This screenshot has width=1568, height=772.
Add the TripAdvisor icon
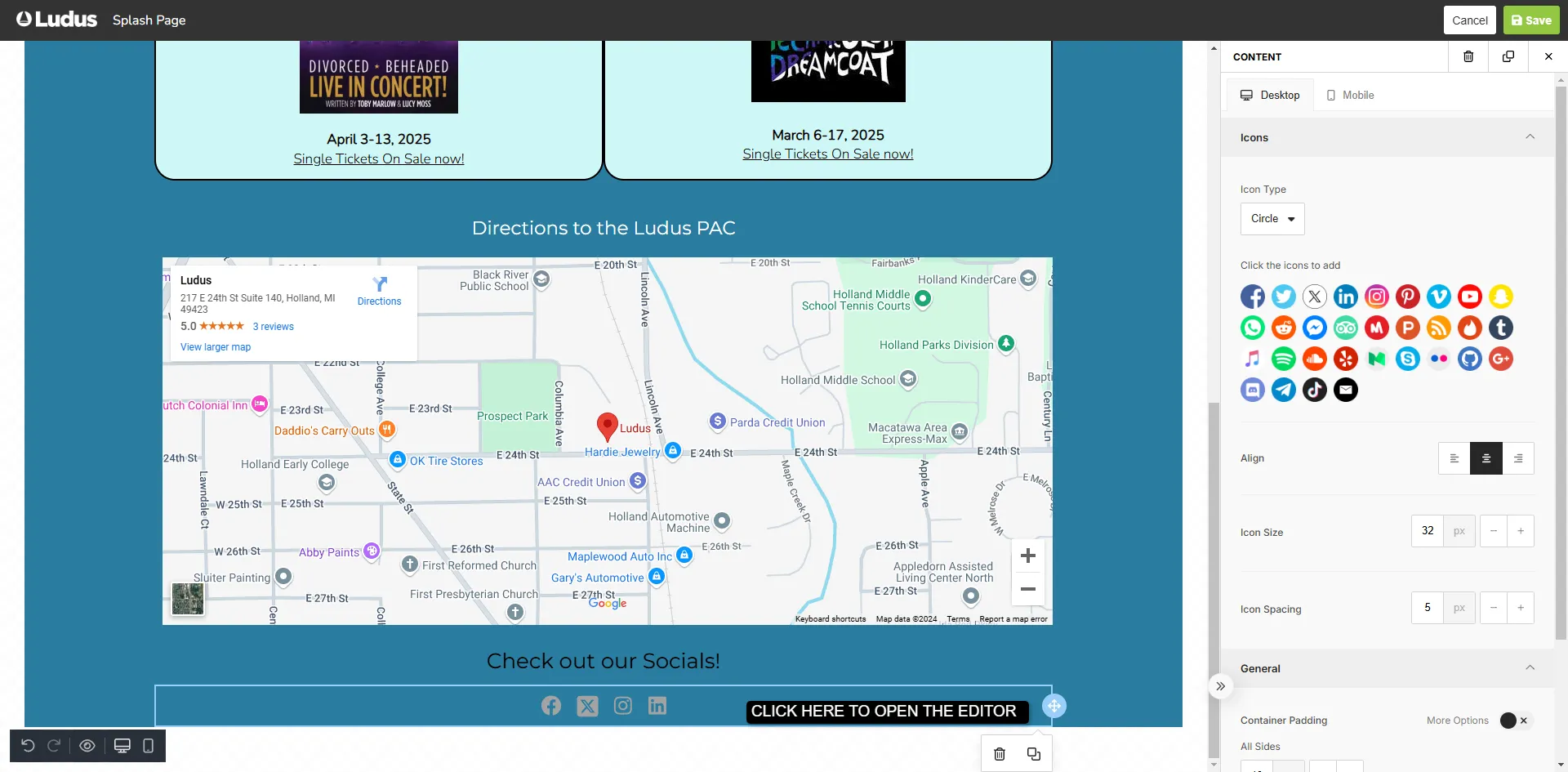coord(1346,328)
